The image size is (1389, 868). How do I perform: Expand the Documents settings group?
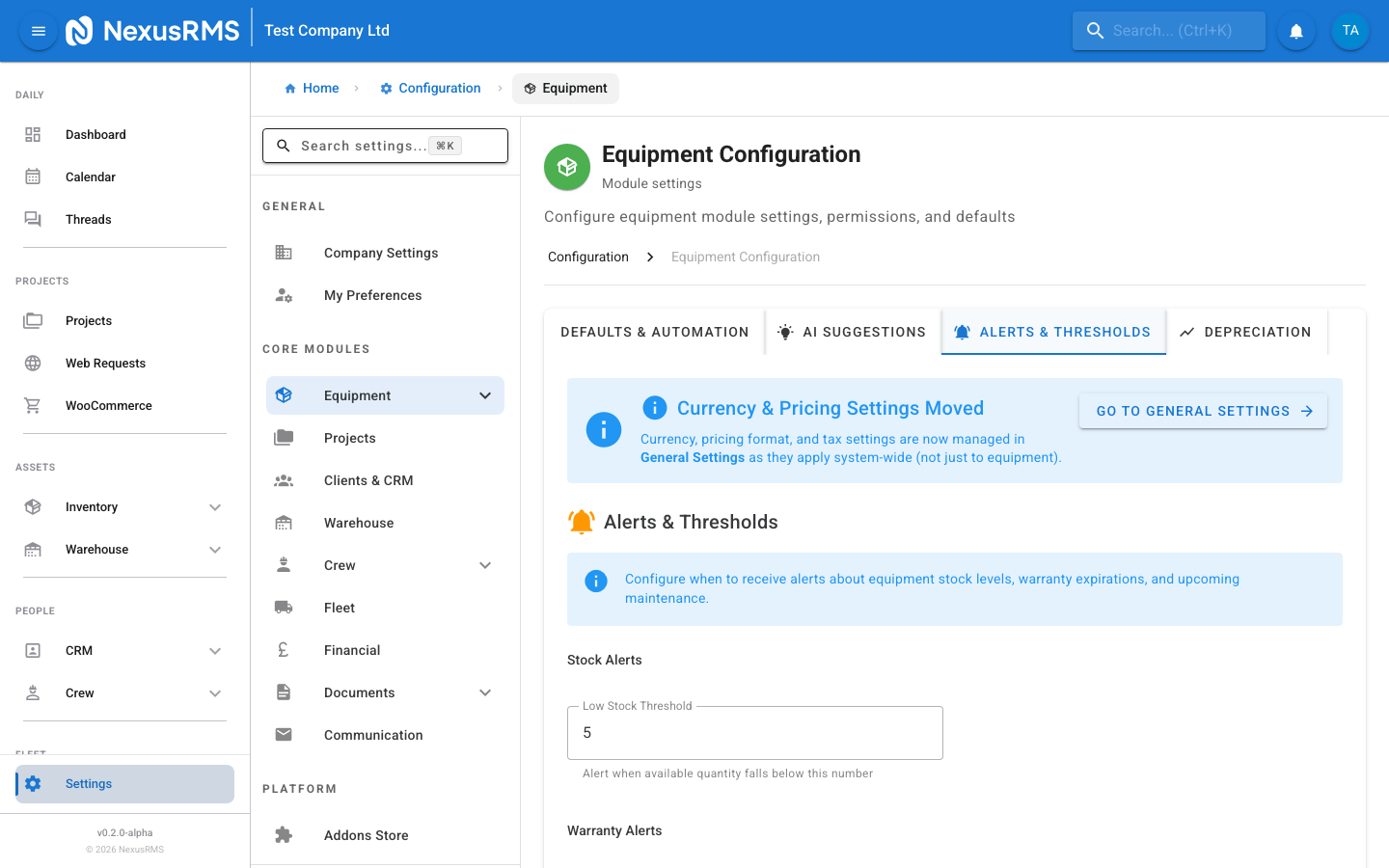click(484, 692)
